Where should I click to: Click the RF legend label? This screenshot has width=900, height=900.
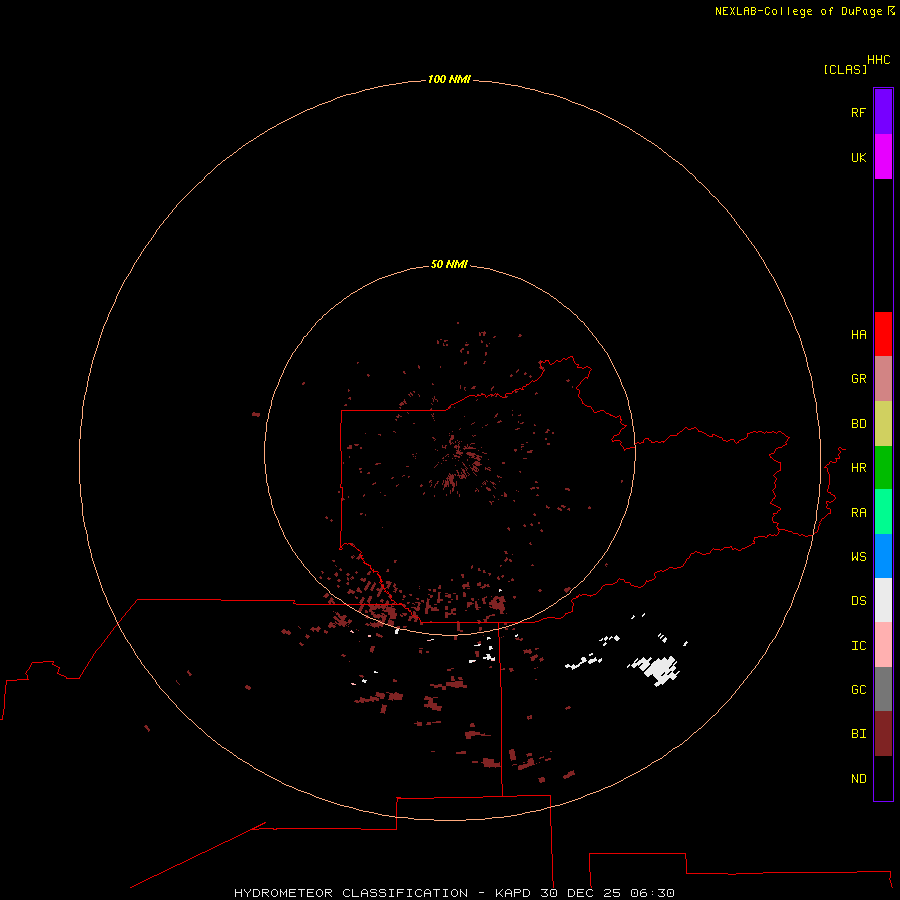click(x=858, y=112)
